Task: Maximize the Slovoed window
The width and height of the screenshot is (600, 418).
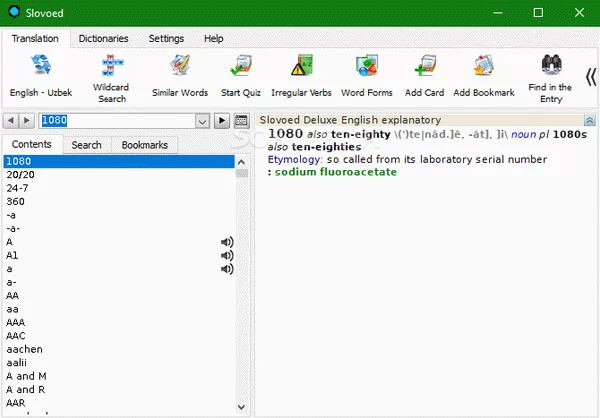Action: 538,13
